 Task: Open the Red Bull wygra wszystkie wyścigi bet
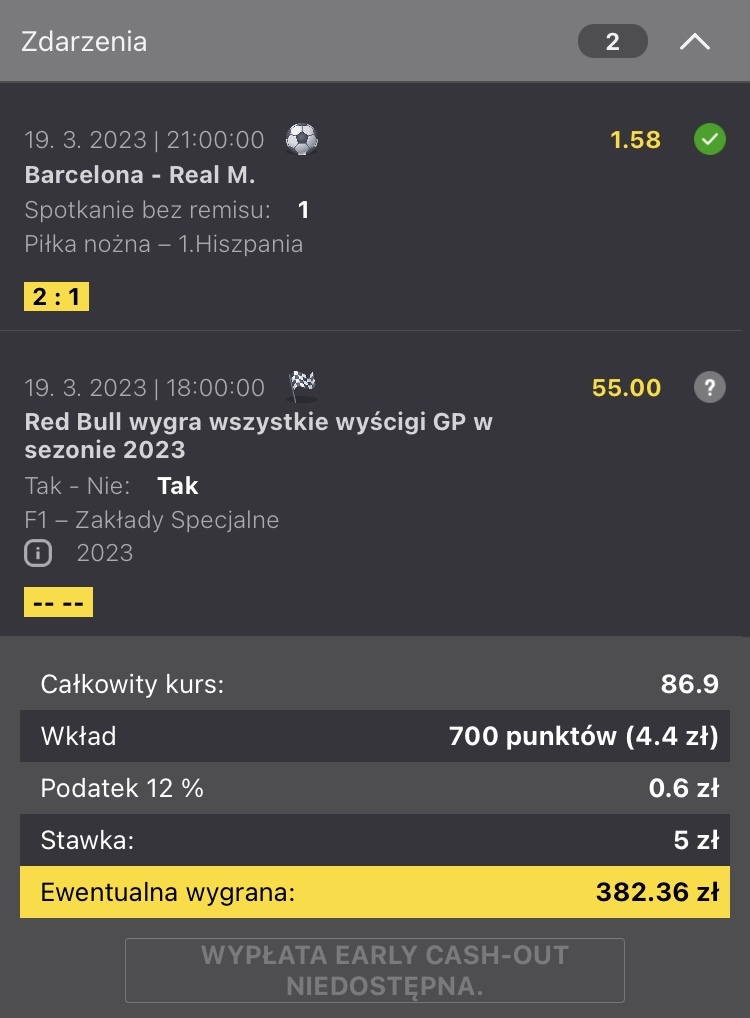click(x=258, y=435)
